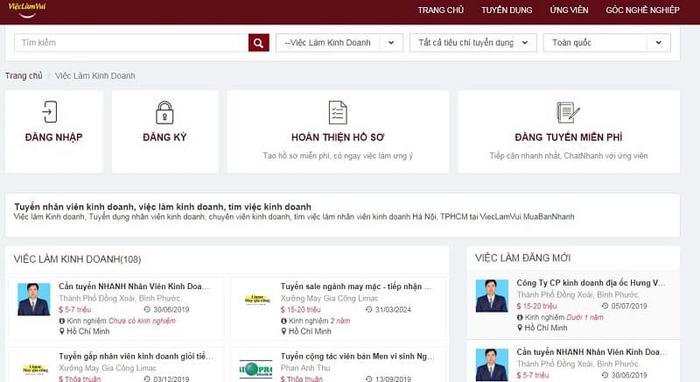The image size is (700, 382).
Task: Open job Tuyển sale ngành may mặc
Action: [356, 286]
